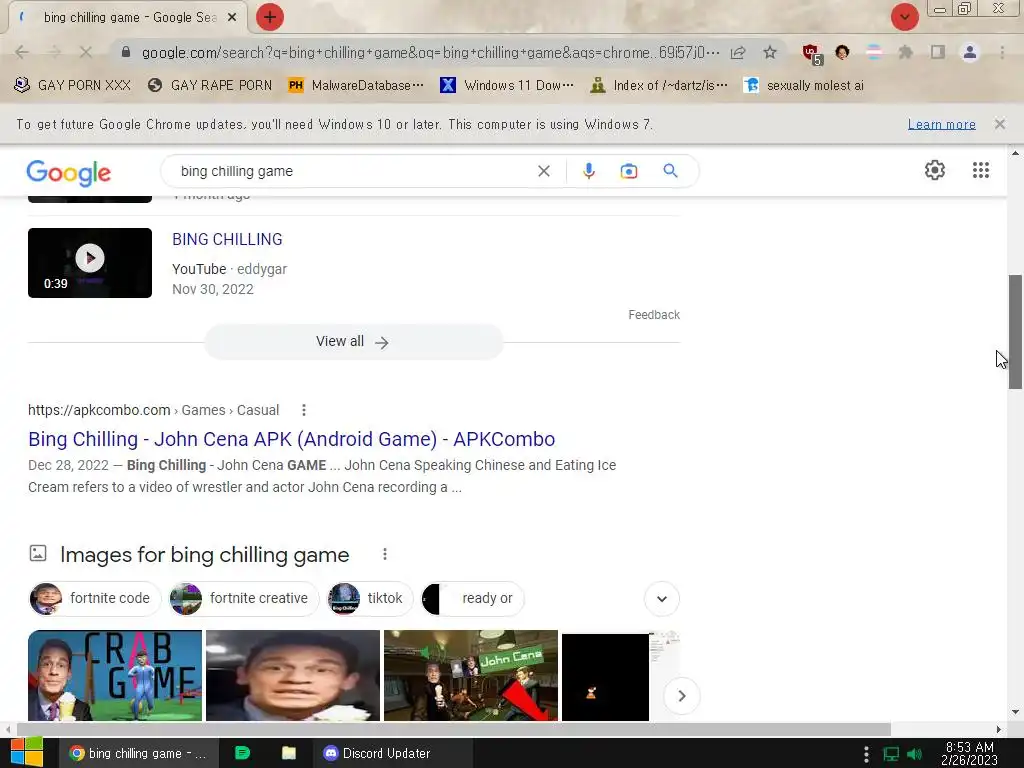Select the 'tiktok' image chip
This screenshot has width=1024, height=768.
[370, 598]
